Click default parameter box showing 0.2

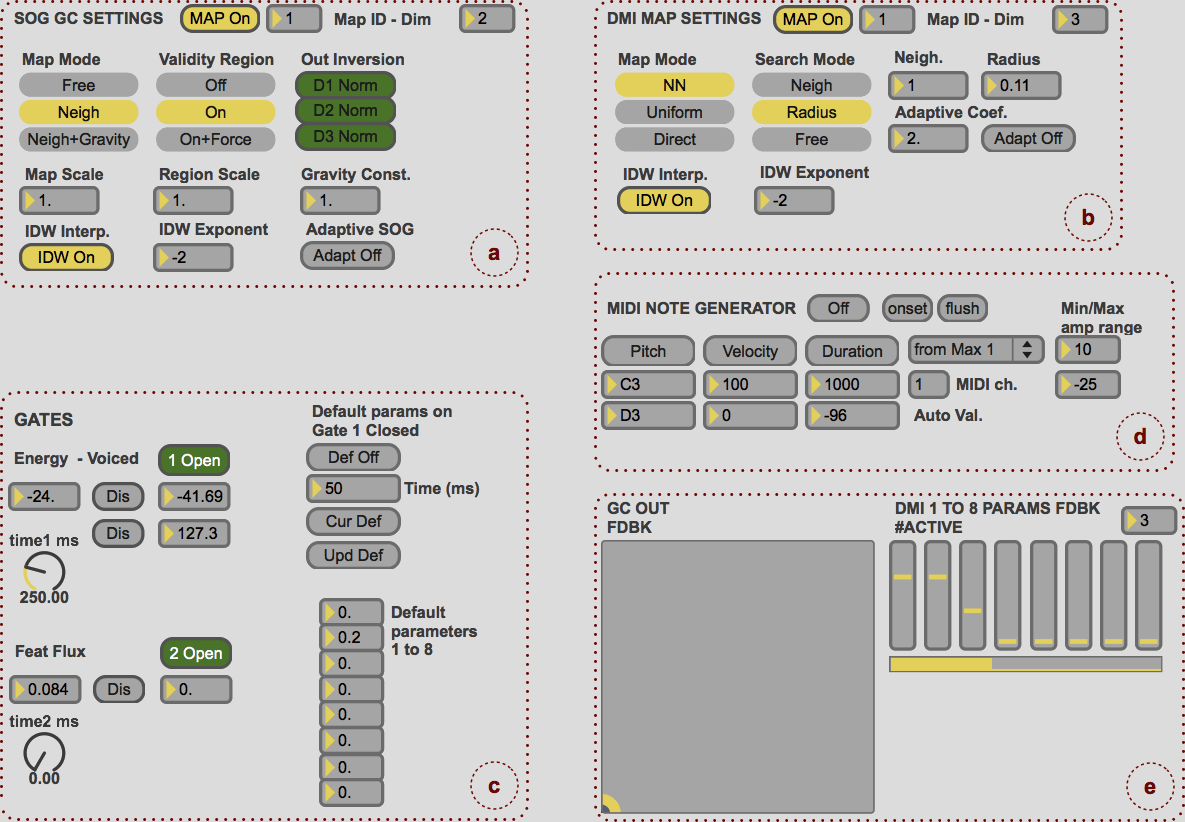coord(351,638)
